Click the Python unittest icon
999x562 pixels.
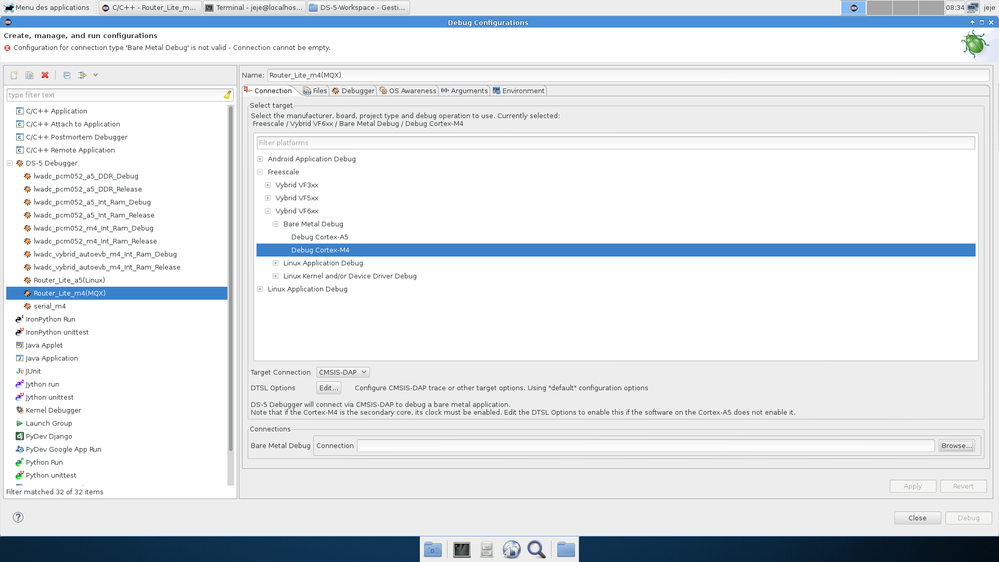tap(19, 475)
